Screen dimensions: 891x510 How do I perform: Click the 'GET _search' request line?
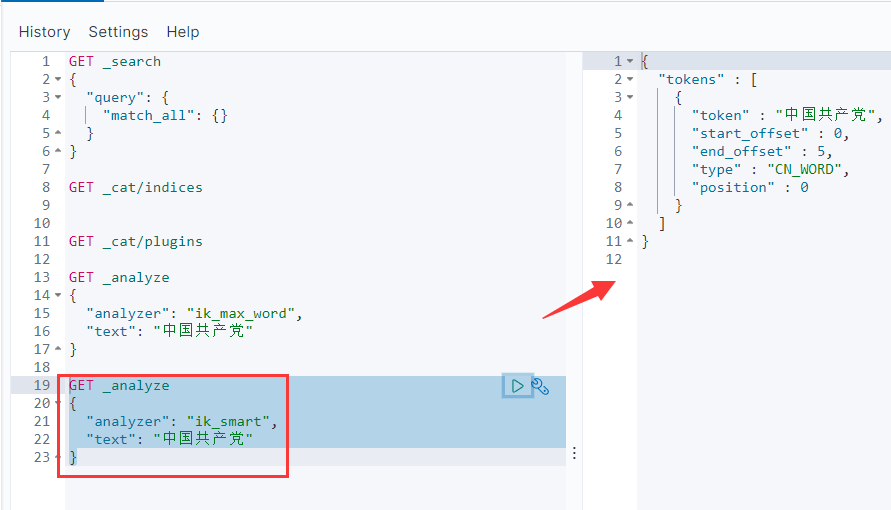click(115, 61)
